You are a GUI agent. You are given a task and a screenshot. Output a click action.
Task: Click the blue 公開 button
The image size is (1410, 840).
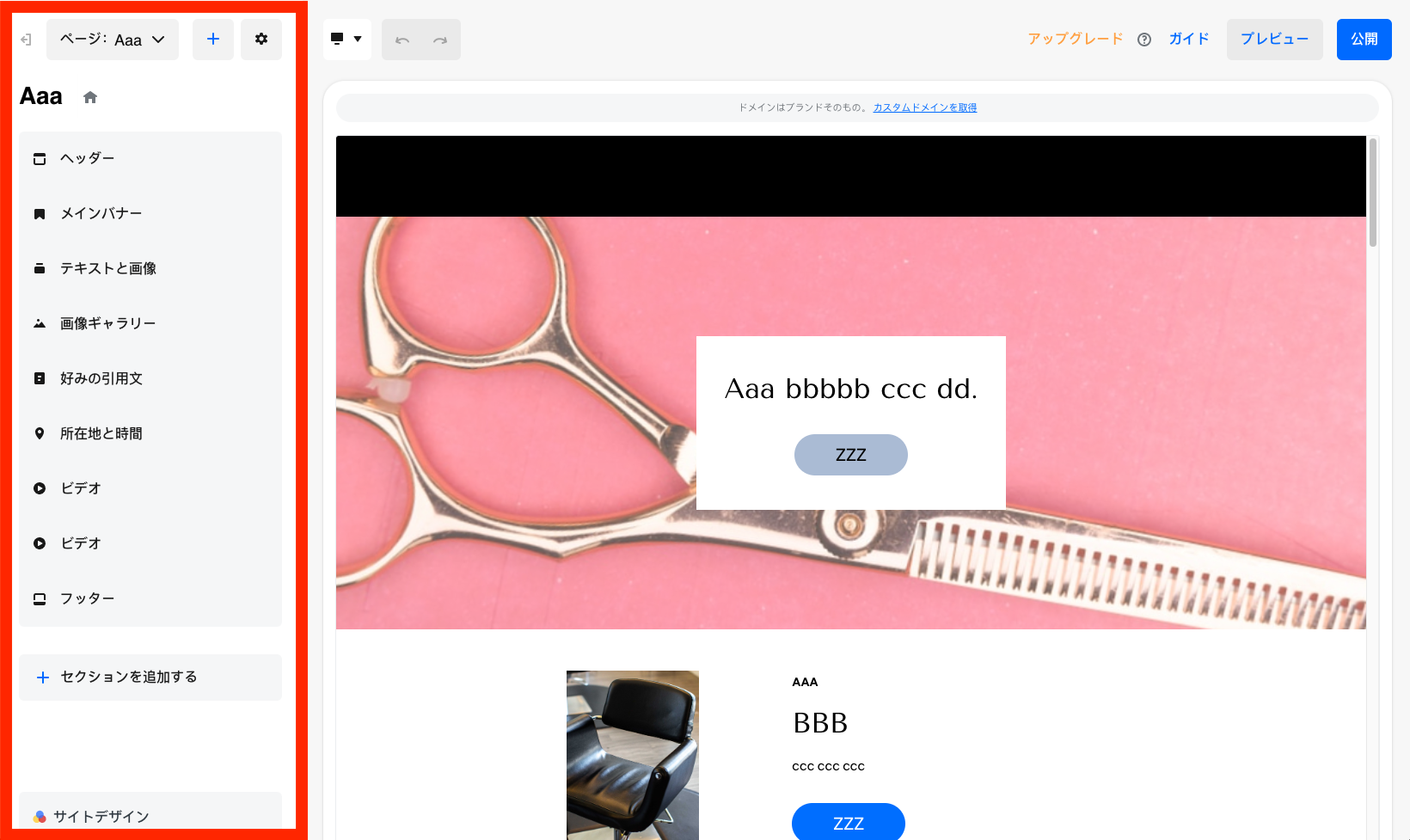[x=1364, y=40]
